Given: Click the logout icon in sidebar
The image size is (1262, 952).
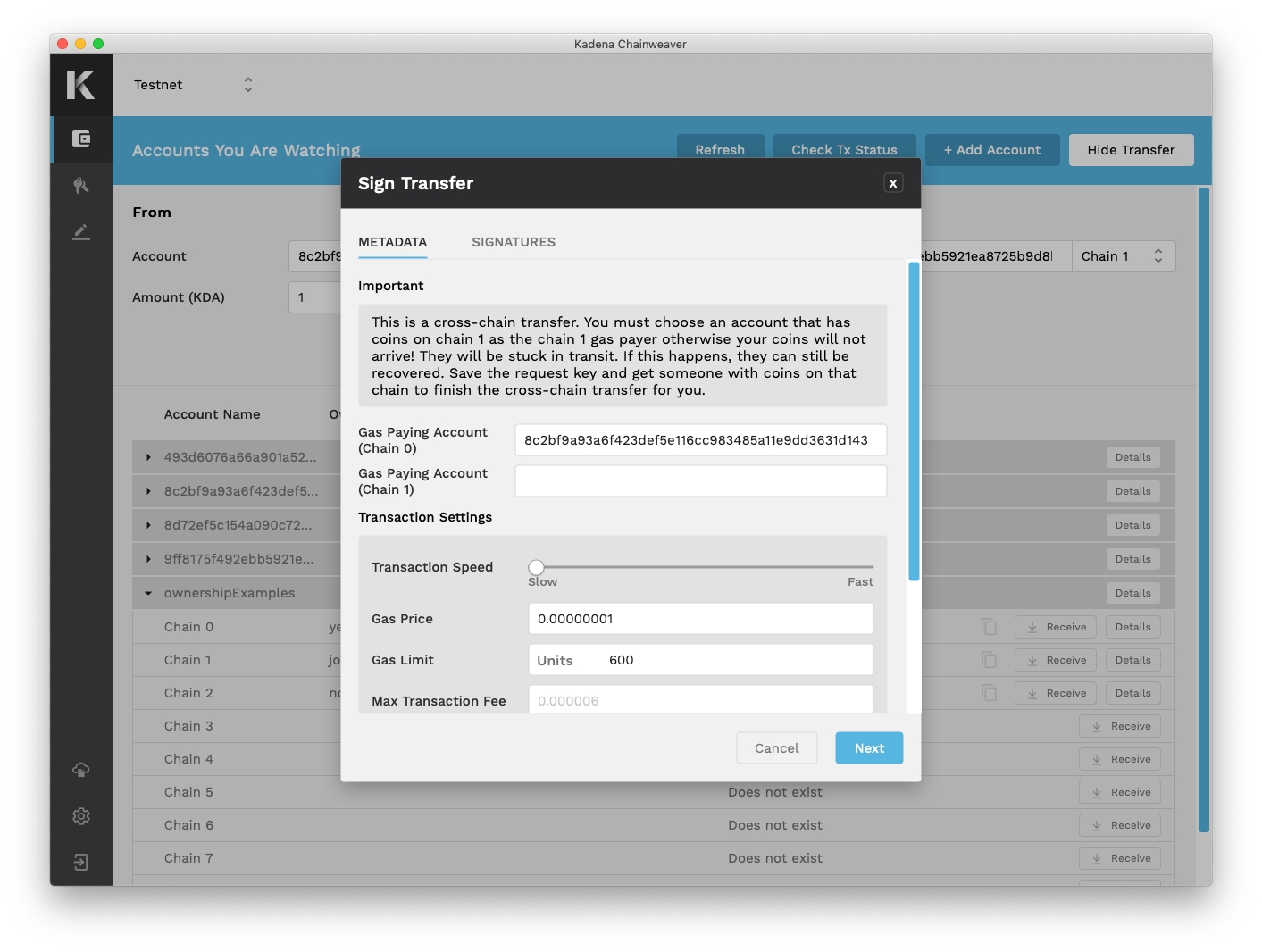Looking at the screenshot, I should coord(81,863).
